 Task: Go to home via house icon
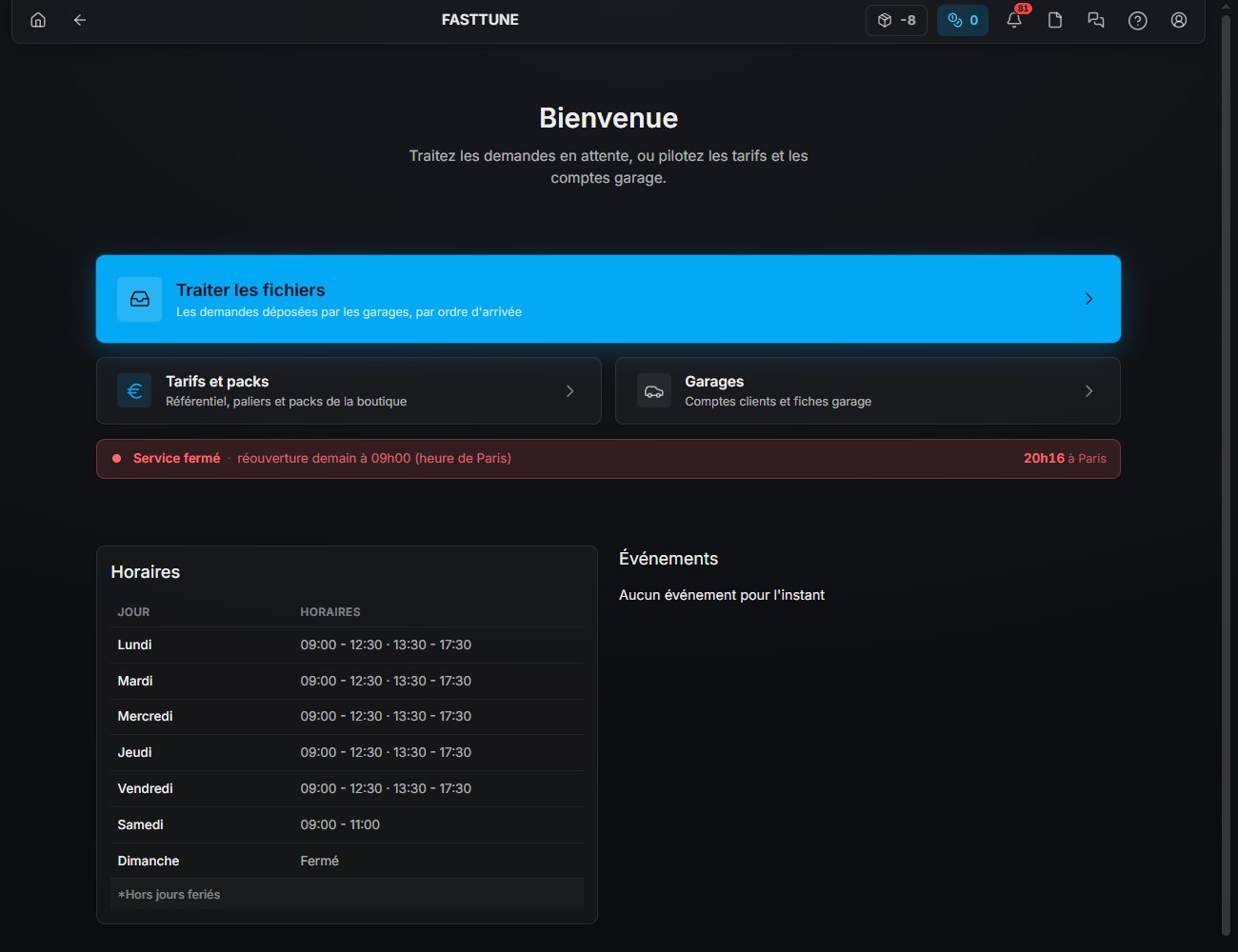pos(38,20)
